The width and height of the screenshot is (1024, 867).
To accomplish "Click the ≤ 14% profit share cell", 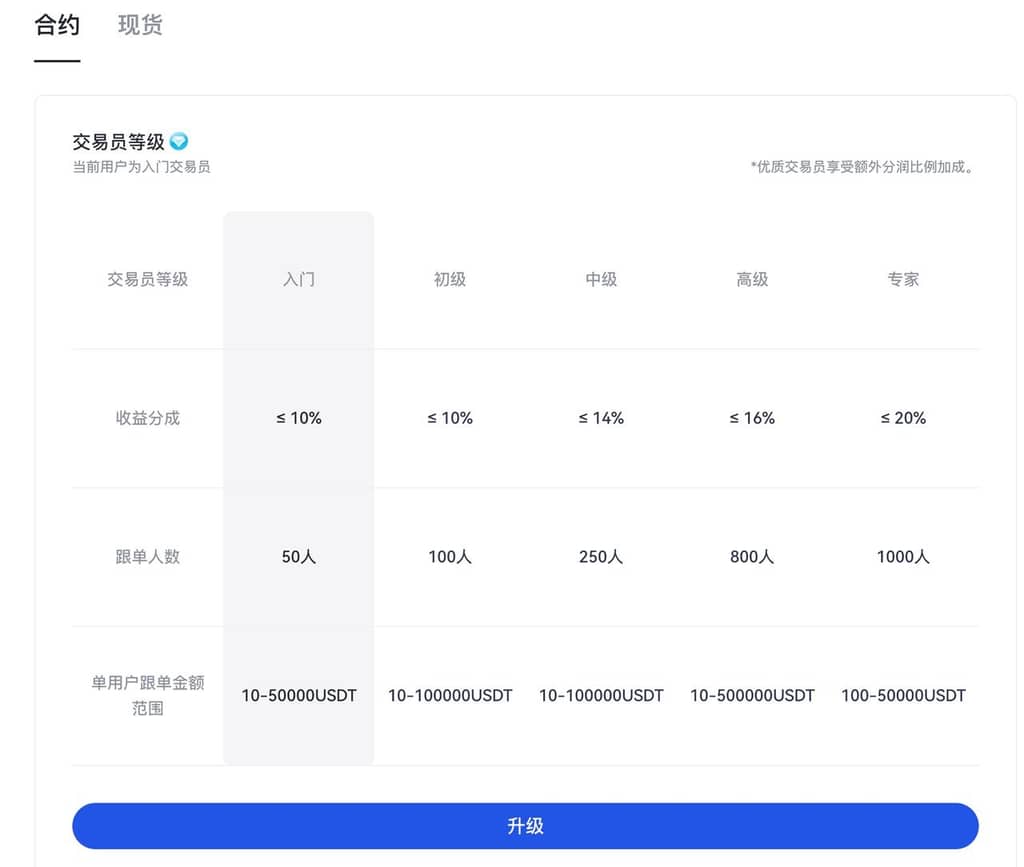I will 601,418.
